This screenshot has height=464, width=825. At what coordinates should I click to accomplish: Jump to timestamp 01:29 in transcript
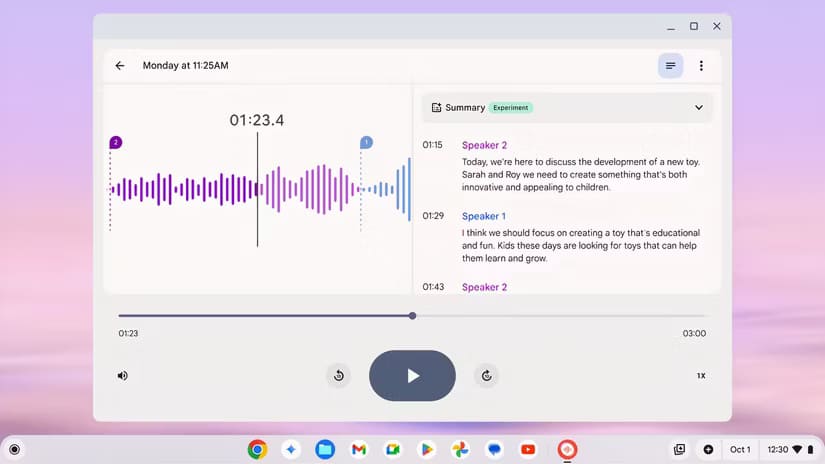(x=433, y=216)
